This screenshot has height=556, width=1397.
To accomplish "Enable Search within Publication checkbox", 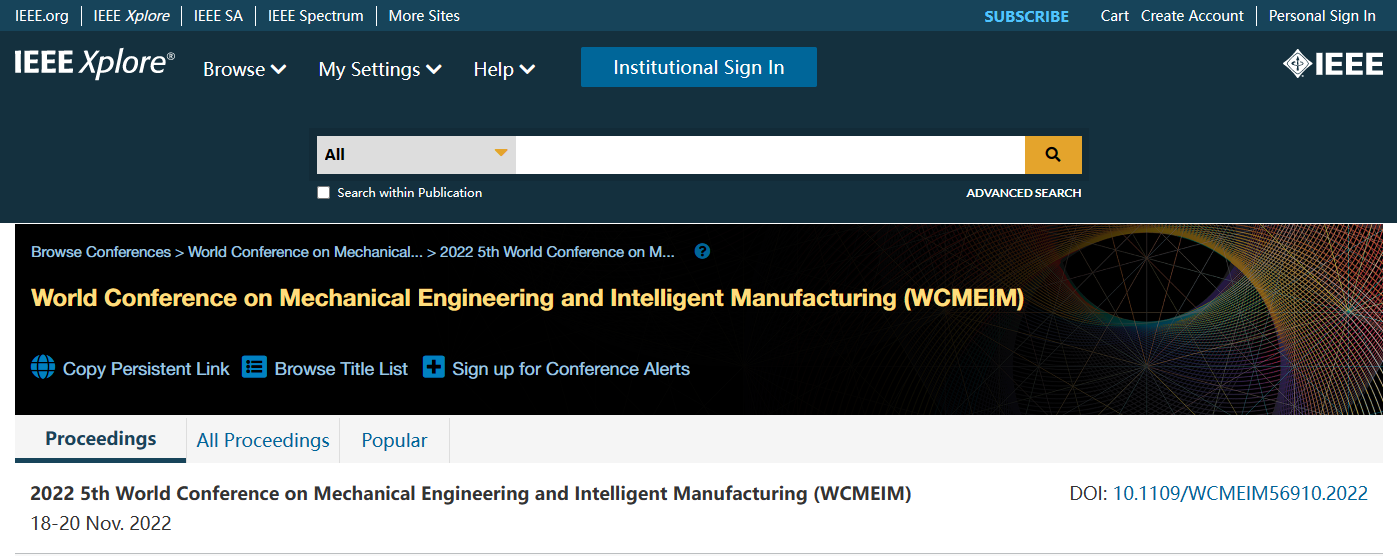I will click(x=323, y=193).
